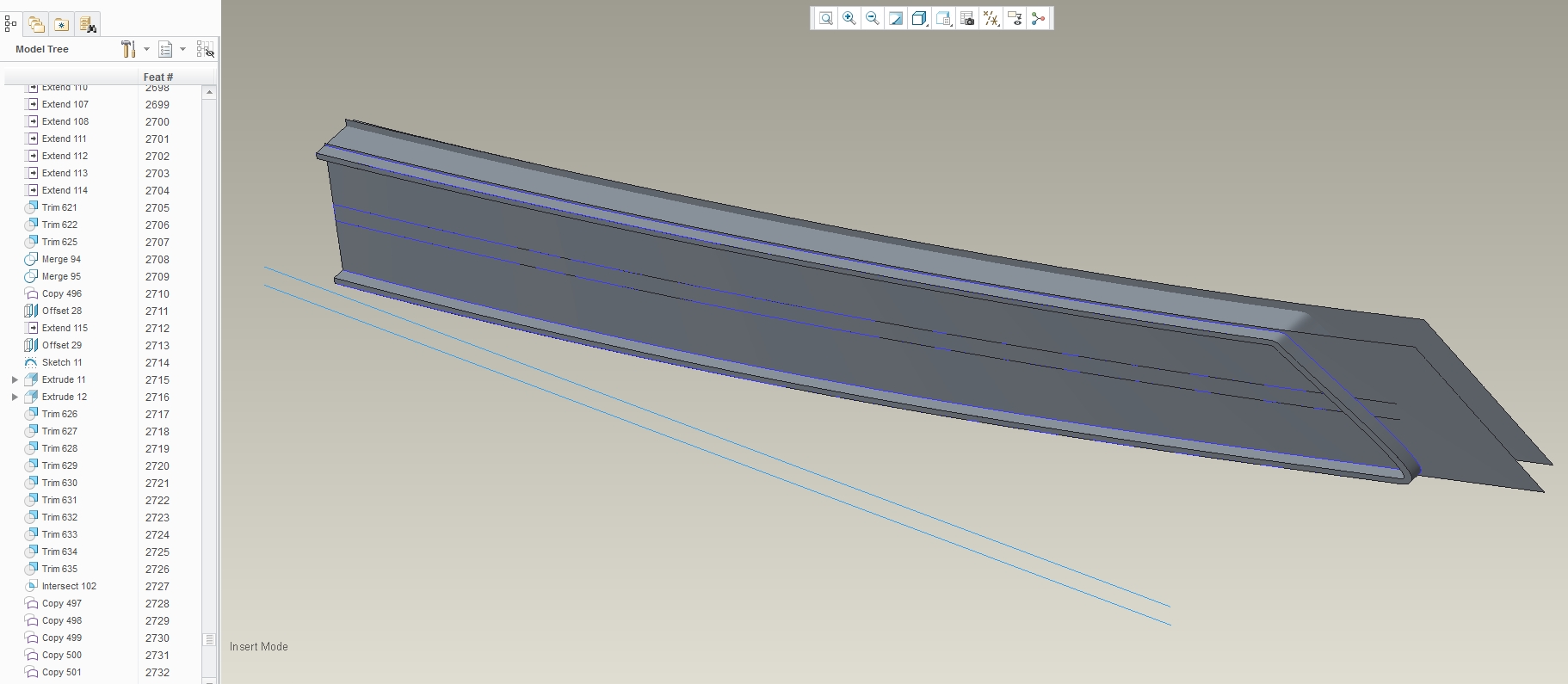Select the Offset 29 feature
Viewport: 1568px width, 684px height.
[62, 345]
